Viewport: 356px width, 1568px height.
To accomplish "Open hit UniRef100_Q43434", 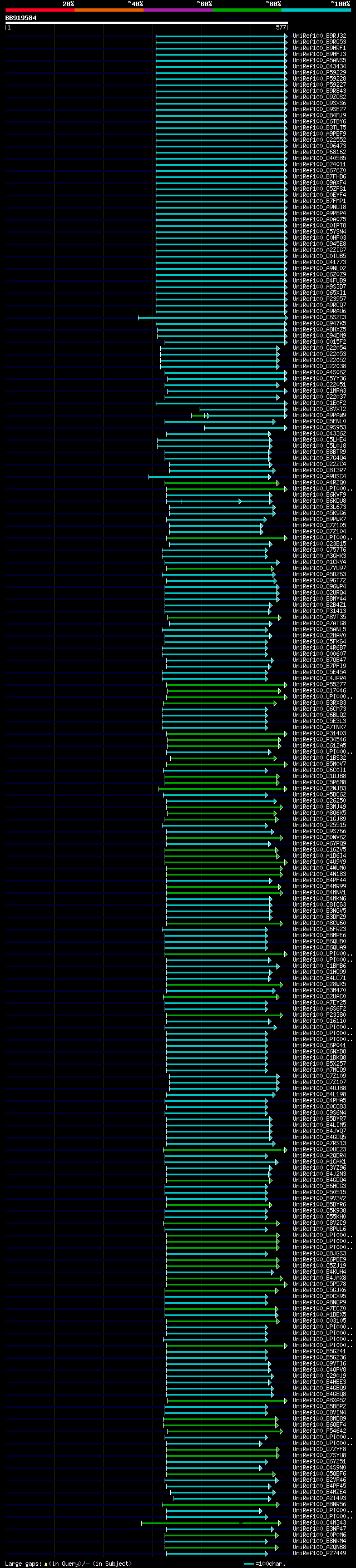I will (x=319, y=66).
